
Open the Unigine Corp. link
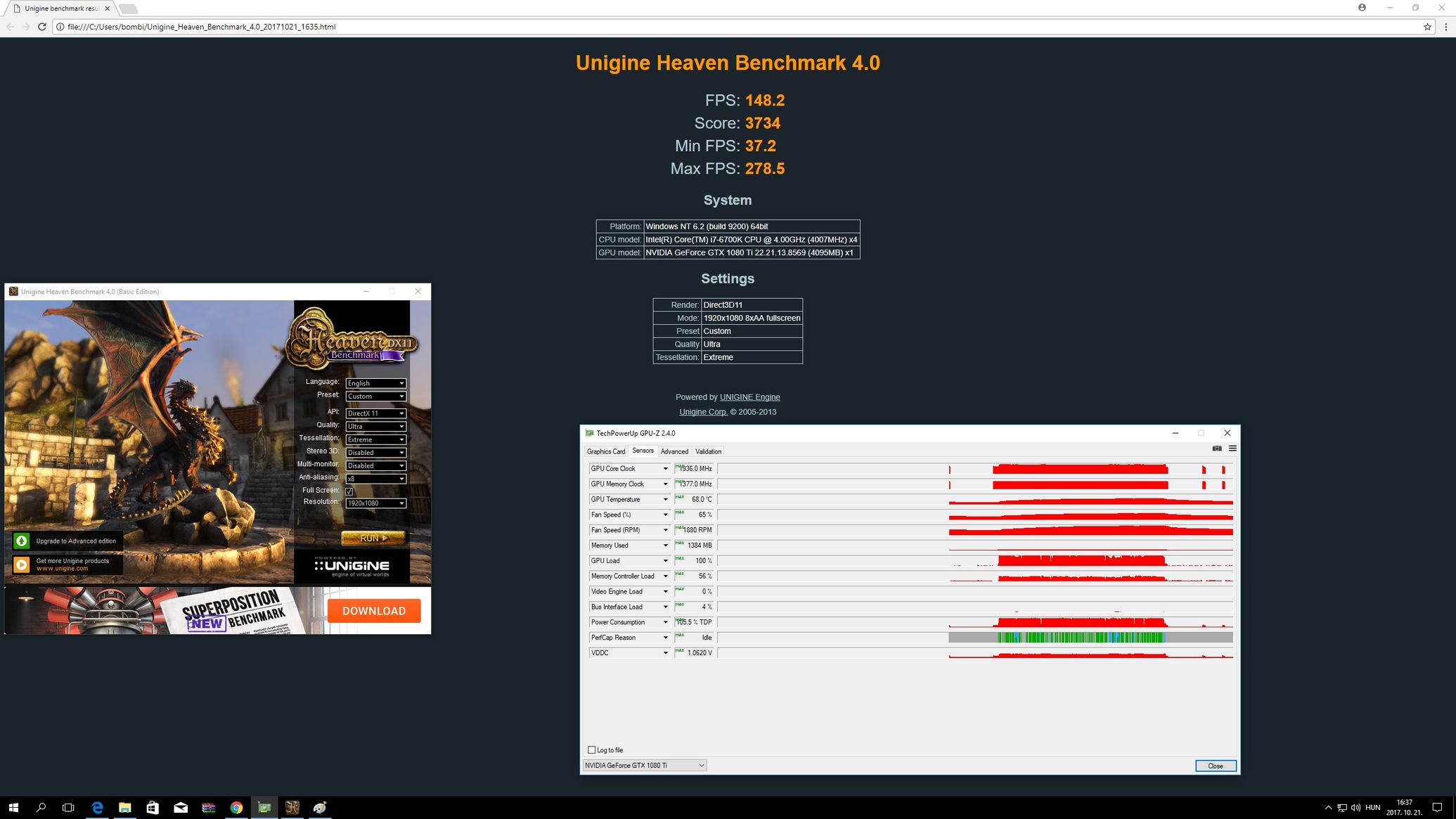tap(703, 412)
